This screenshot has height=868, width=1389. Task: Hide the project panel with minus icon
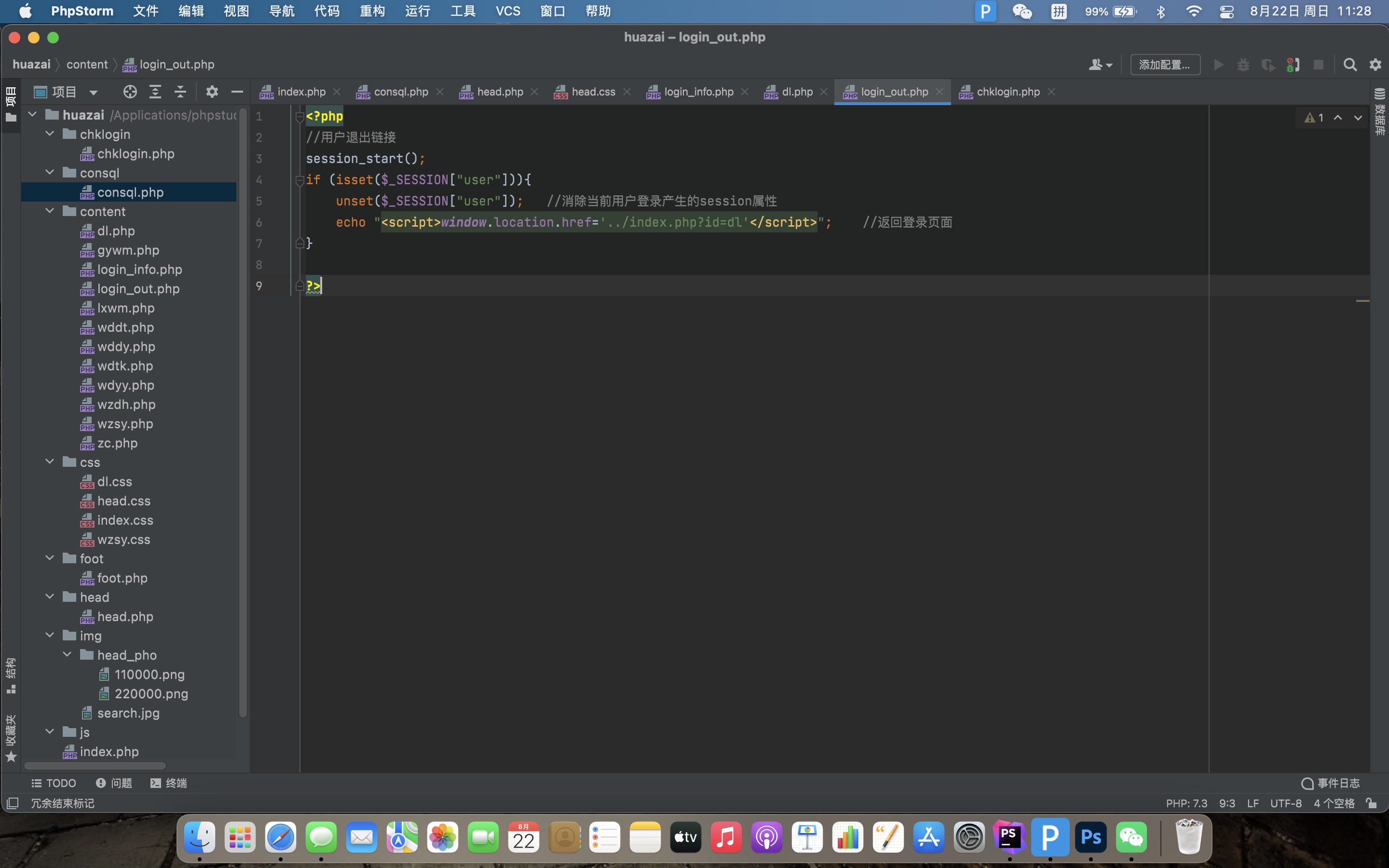[x=237, y=92]
